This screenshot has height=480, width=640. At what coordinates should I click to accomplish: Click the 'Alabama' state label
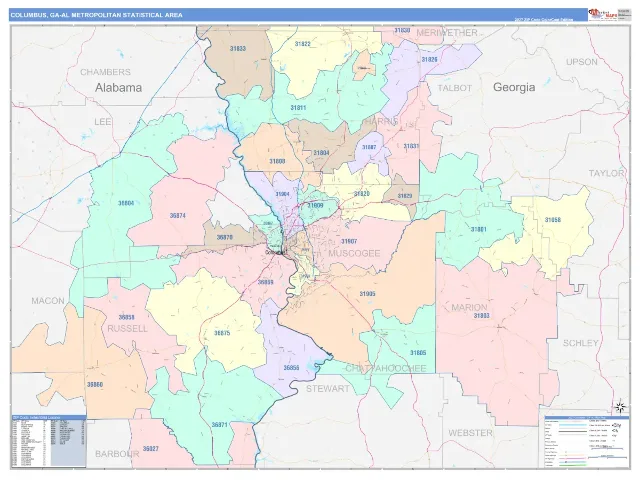[118, 87]
